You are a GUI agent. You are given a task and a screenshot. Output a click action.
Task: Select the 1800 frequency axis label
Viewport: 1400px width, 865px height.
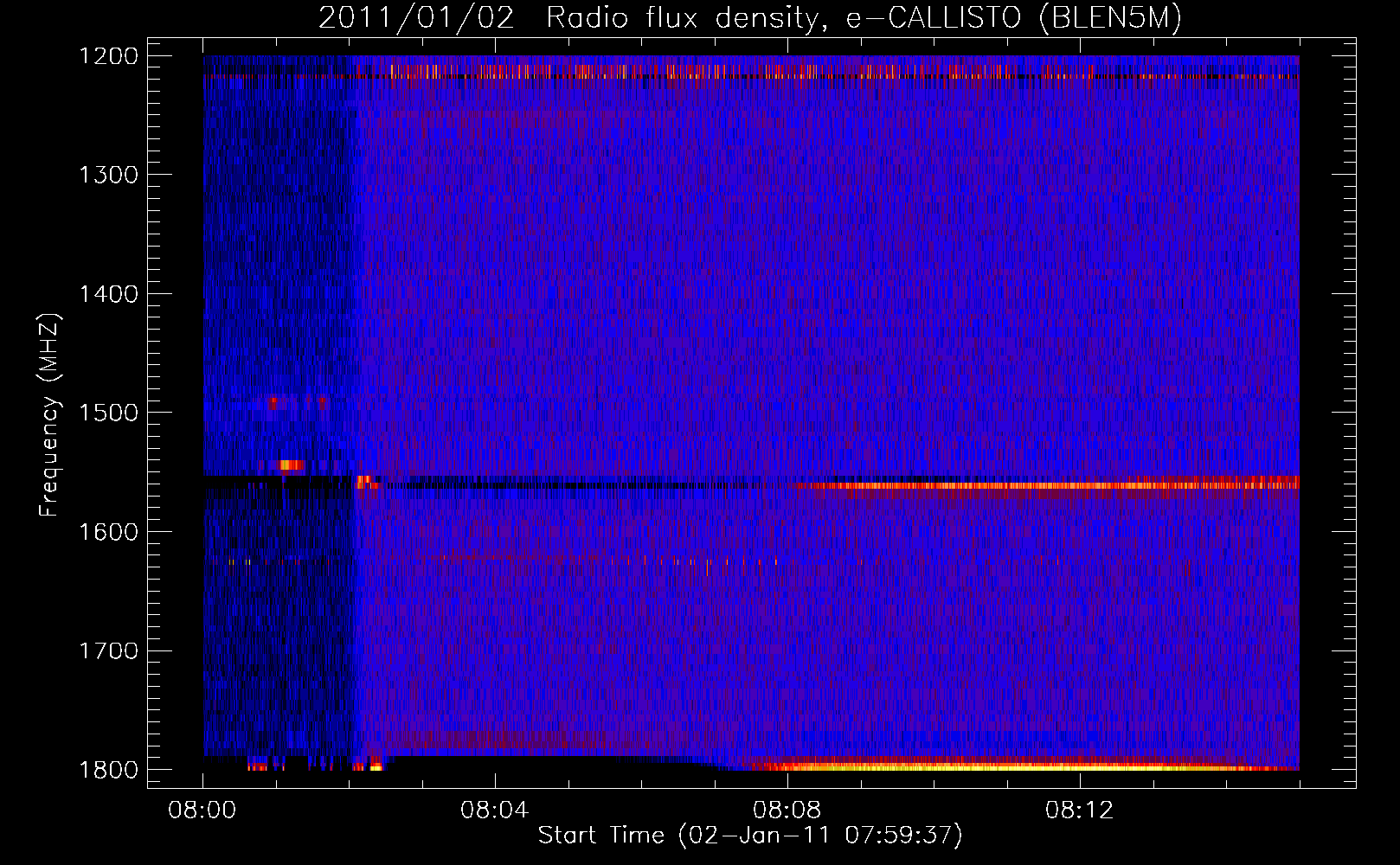click(x=108, y=770)
